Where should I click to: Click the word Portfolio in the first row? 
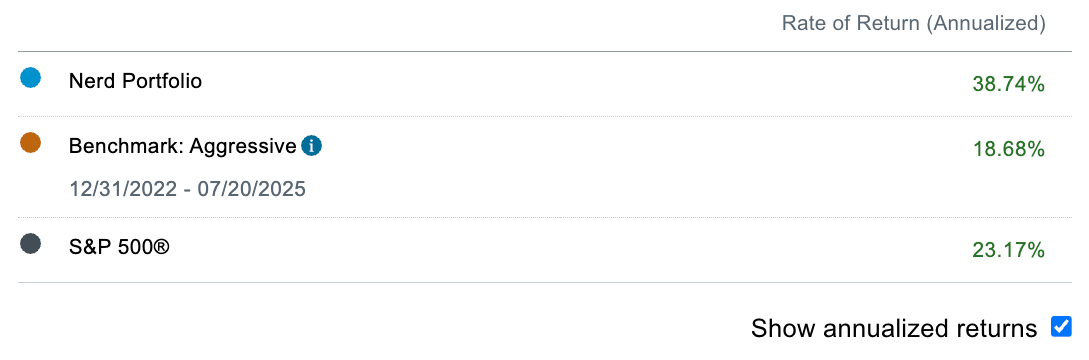(x=162, y=81)
